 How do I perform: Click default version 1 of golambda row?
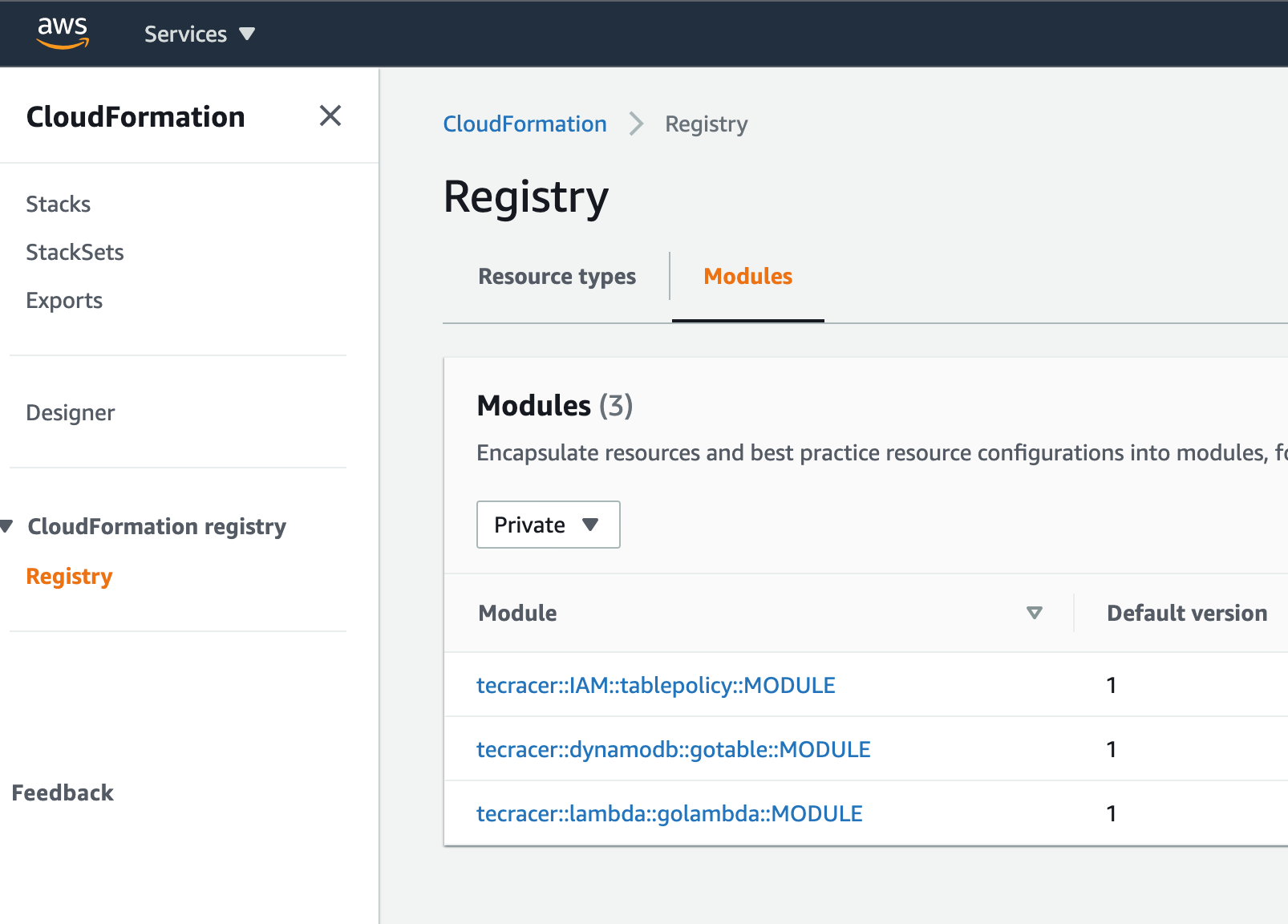tap(1111, 813)
